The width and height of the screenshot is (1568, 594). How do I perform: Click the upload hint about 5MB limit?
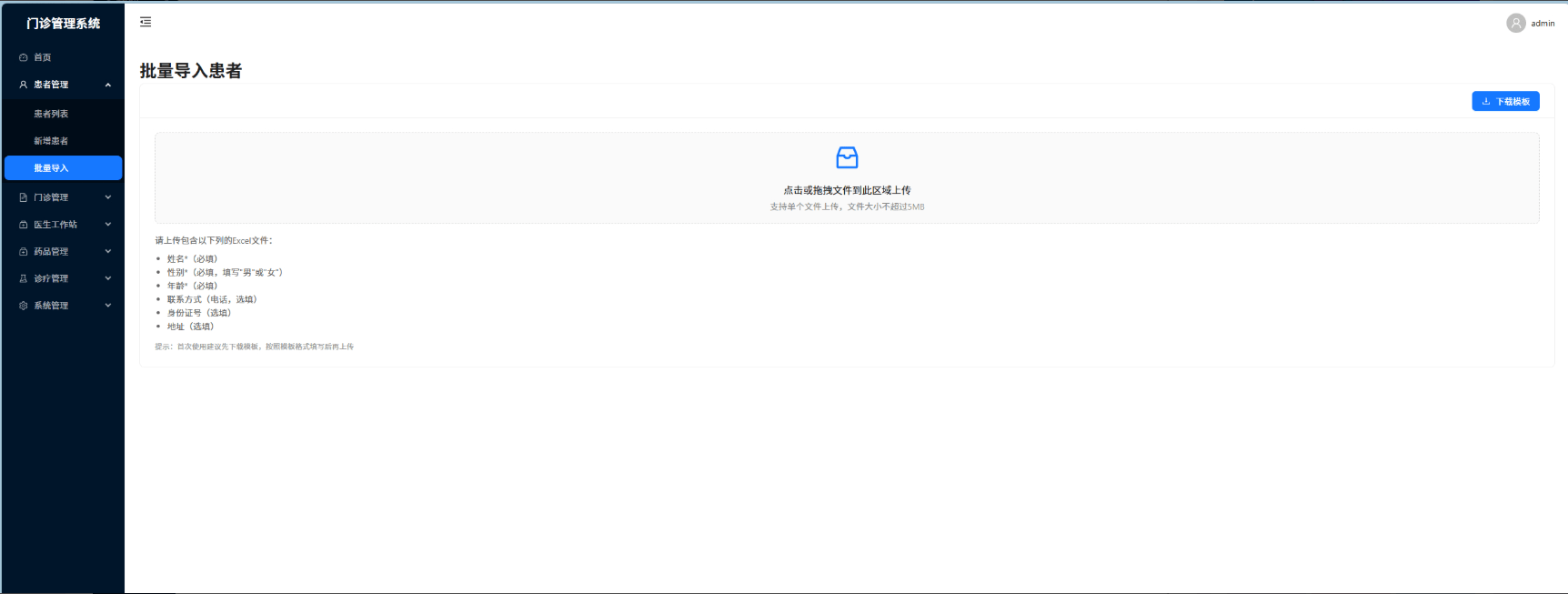coord(847,206)
